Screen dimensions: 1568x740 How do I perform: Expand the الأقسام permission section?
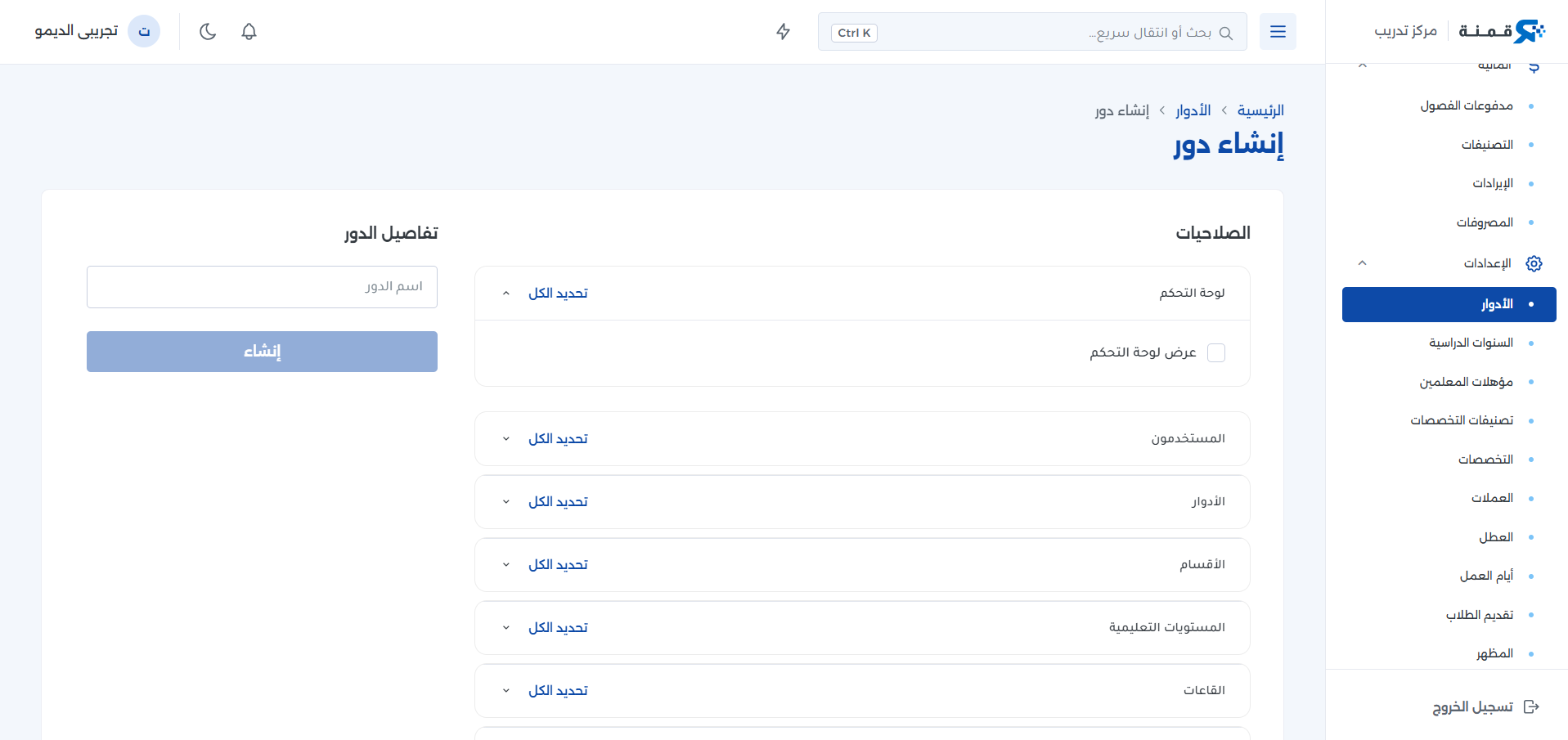(x=506, y=565)
